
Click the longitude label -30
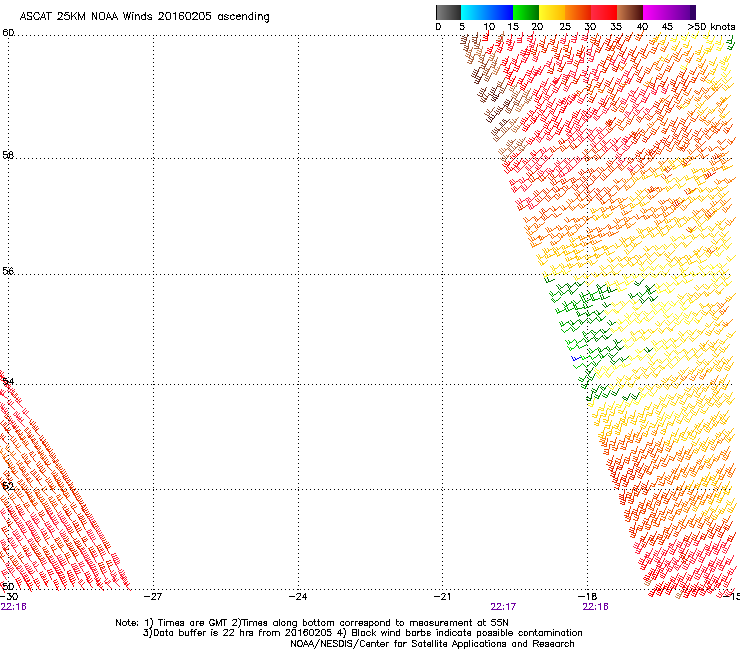pyautogui.click(x=9, y=597)
